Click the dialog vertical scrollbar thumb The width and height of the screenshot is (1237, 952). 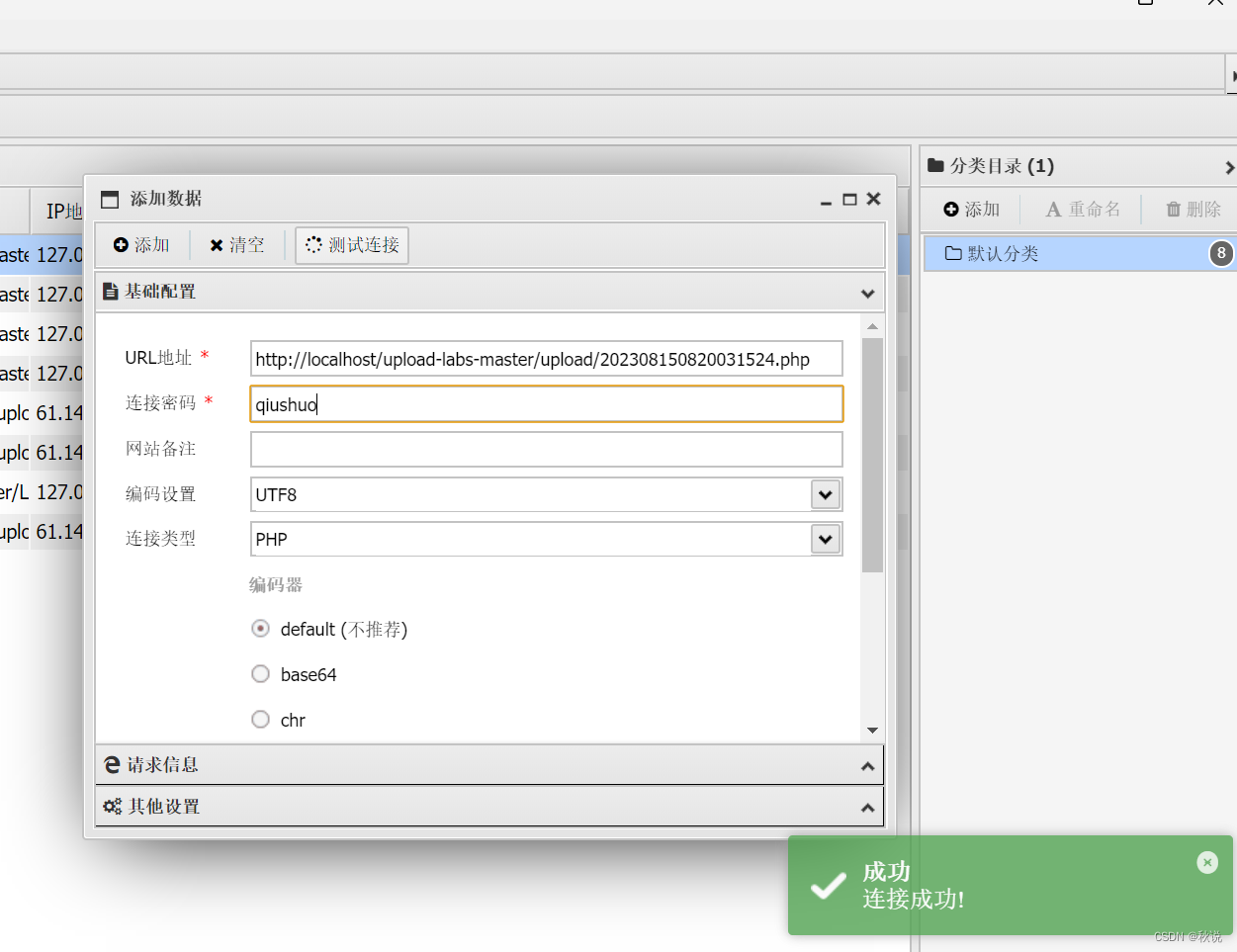(872, 456)
